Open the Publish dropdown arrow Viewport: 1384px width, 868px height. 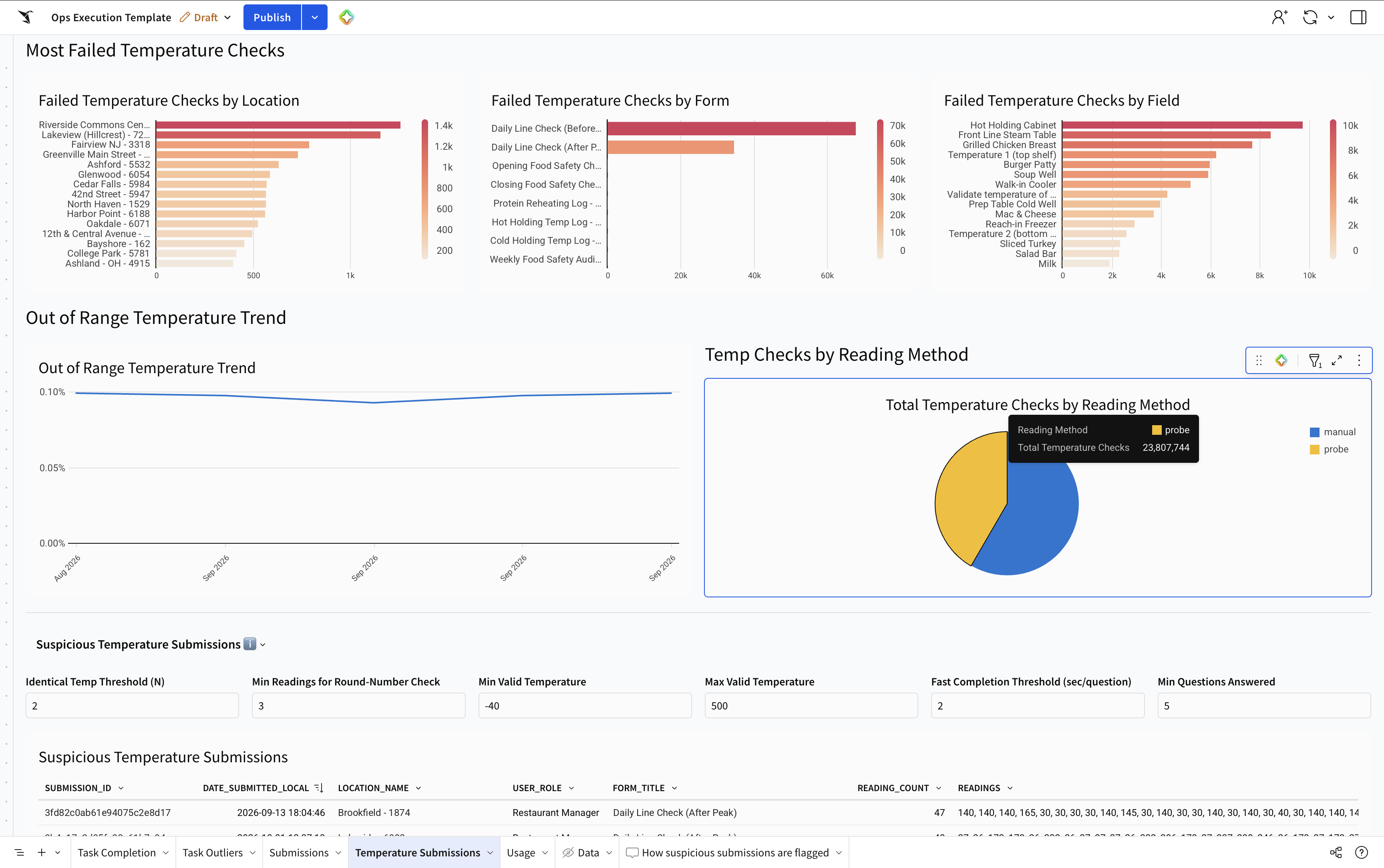tap(315, 17)
